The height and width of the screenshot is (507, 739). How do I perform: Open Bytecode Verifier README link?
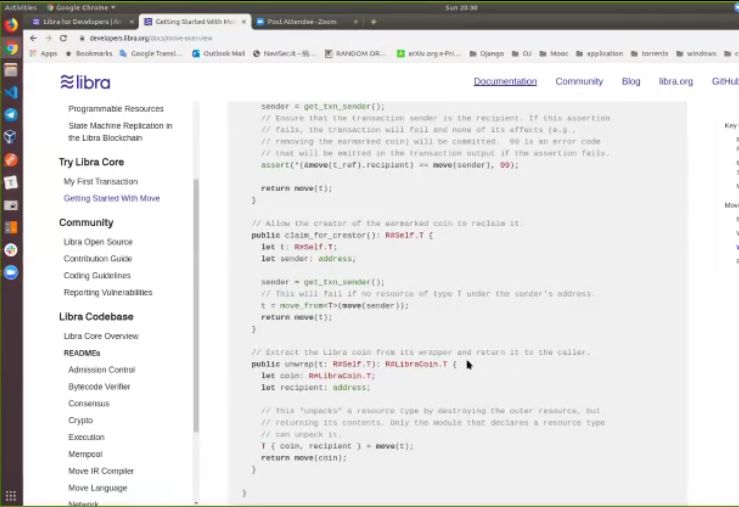(x=99, y=387)
